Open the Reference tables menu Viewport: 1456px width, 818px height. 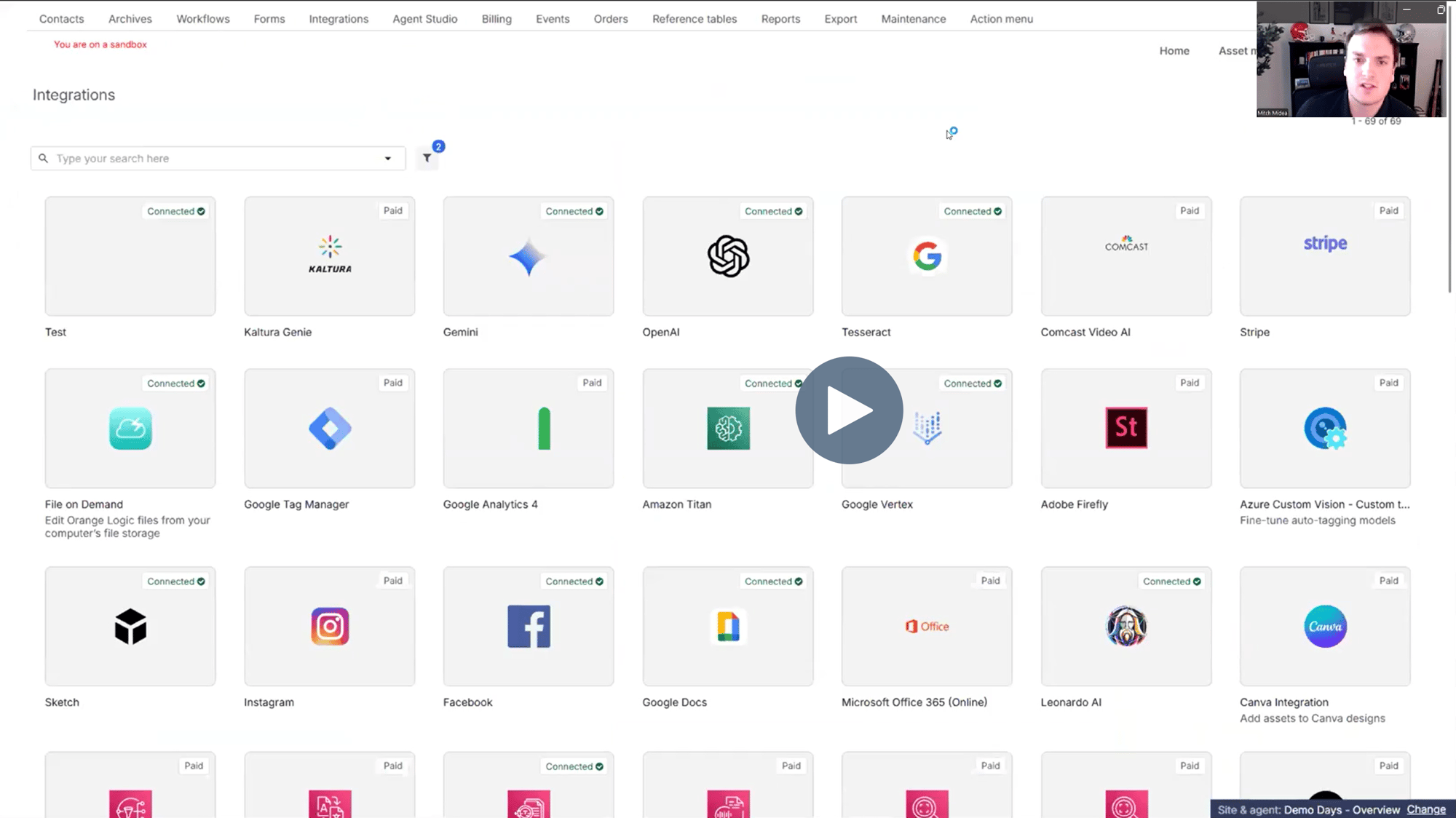point(695,19)
